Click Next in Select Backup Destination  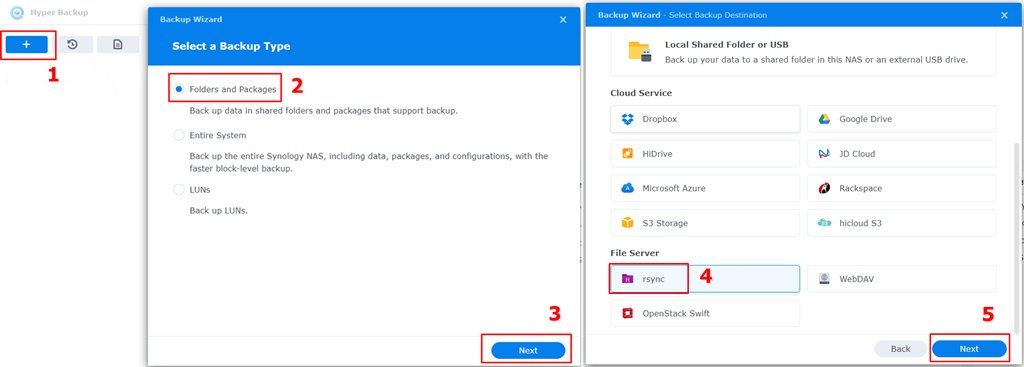point(969,349)
